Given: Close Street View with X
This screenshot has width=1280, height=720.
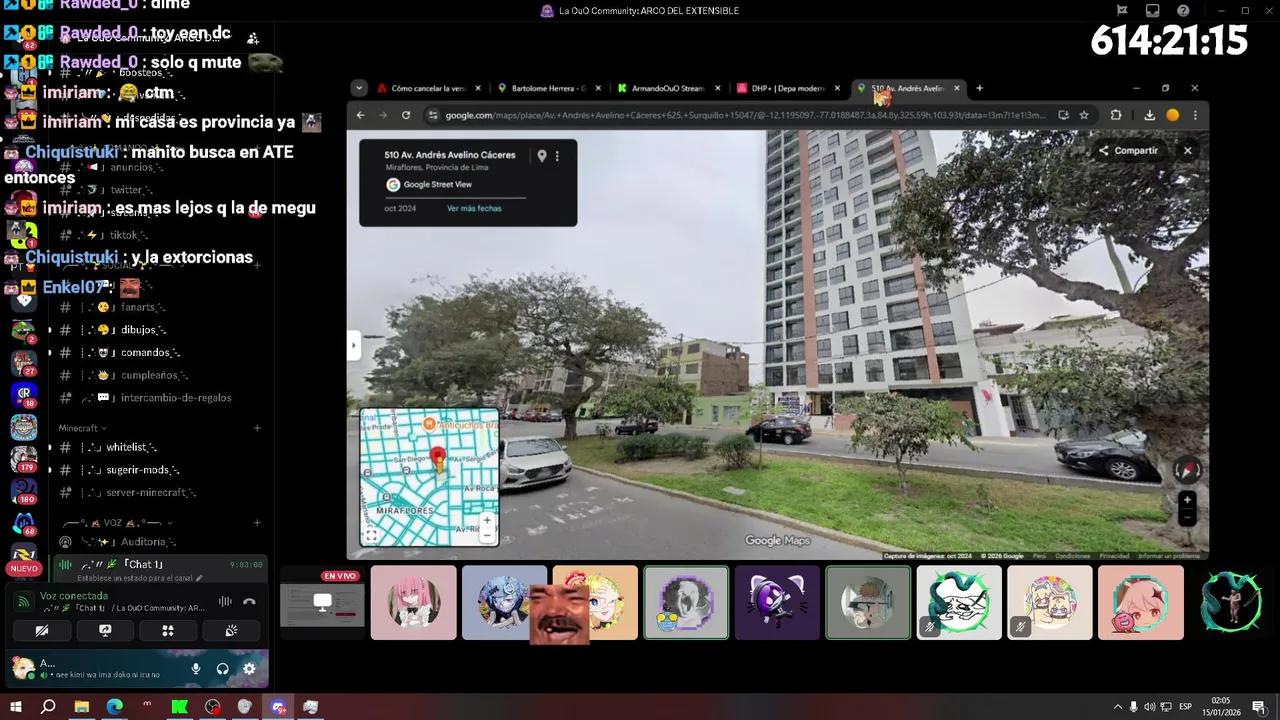Looking at the screenshot, I should [1187, 151].
